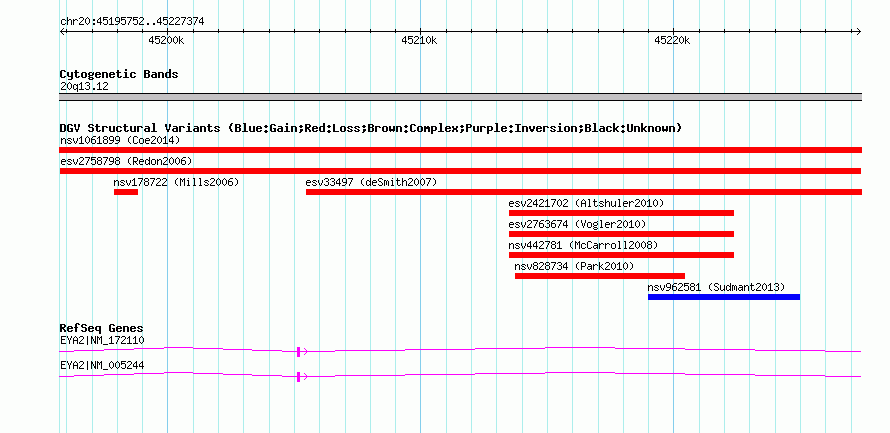This screenshot has width=890, height=433.
Task: Click the 45220k ruler tick label
Action: click(x=673, y=40)
